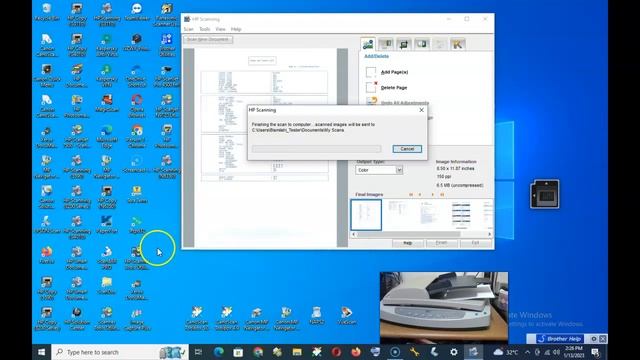640x360 pixels.
Task: Open the Tools menu in HP Scanning
Action: click(x=204, y=29)
